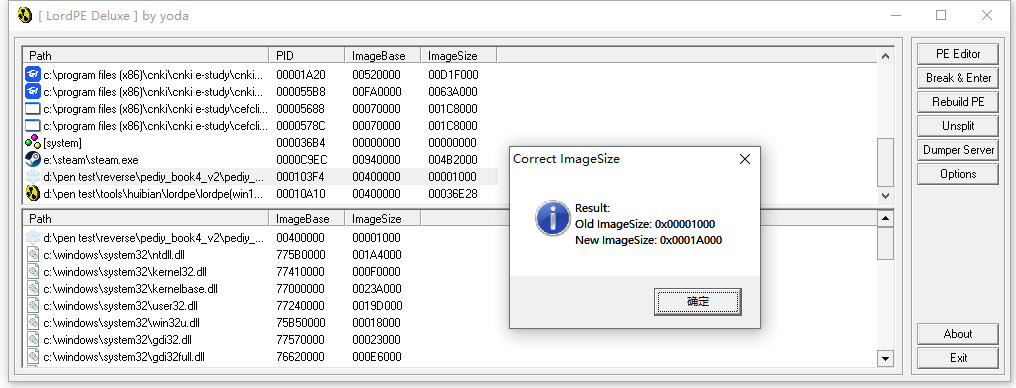This screenshot has width=1016, height=388.
Task: Click the Rebuild PE button
Action: pos(958,102)
